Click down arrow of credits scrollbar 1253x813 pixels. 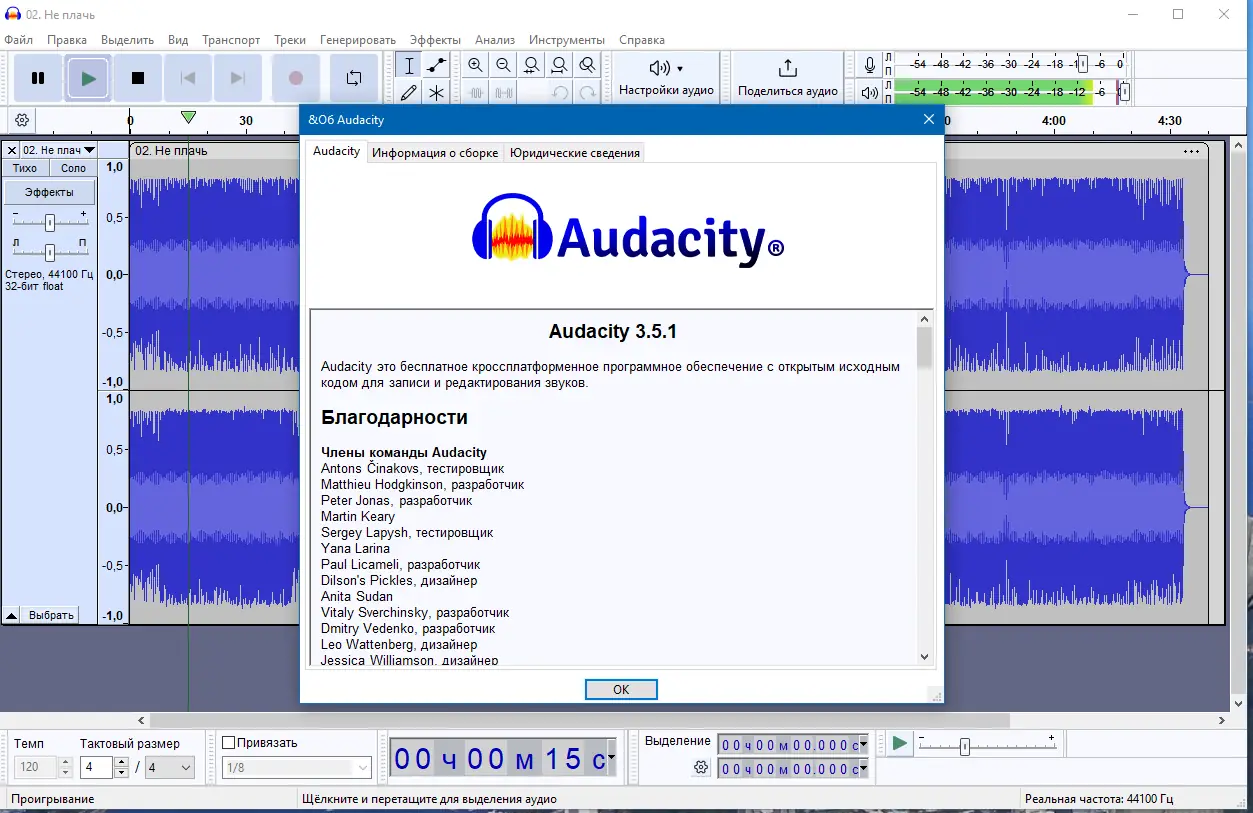(x=924, y=657)
